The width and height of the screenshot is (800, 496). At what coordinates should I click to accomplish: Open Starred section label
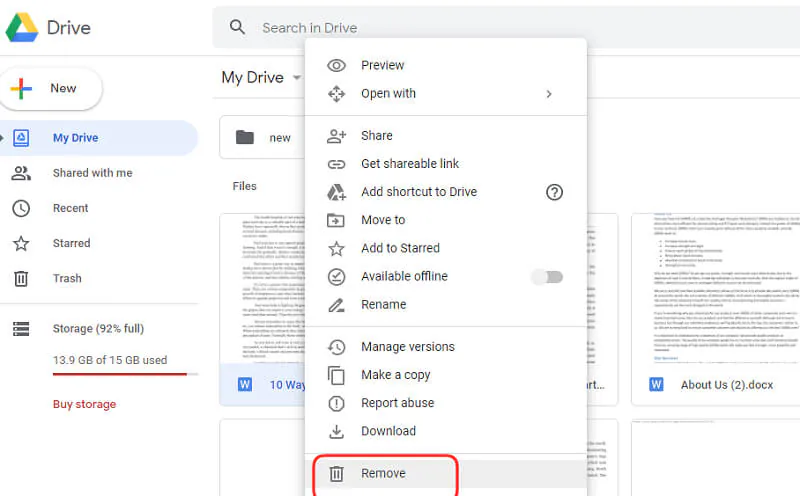click(x=71, y=243)
